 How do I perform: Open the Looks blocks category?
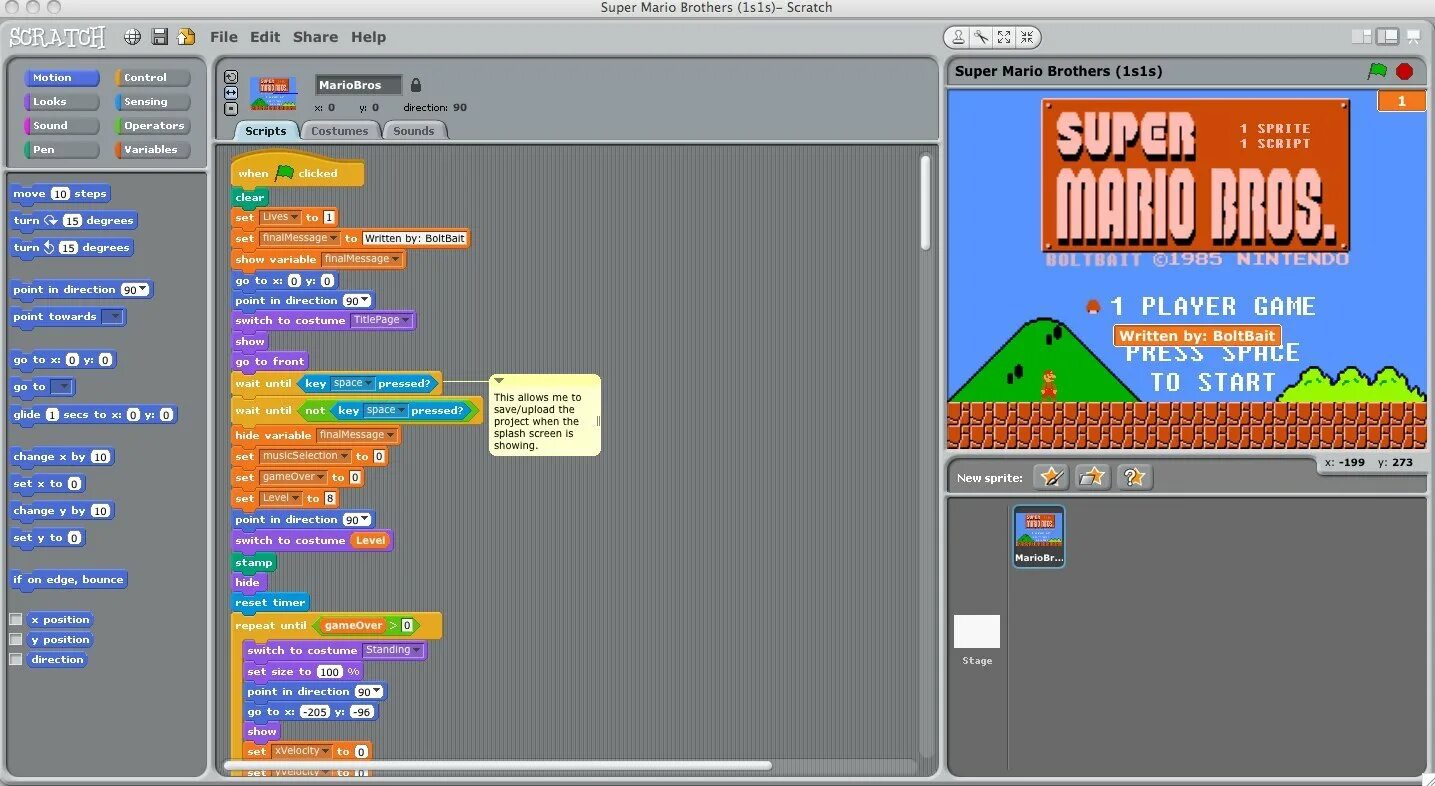(61, 101)
